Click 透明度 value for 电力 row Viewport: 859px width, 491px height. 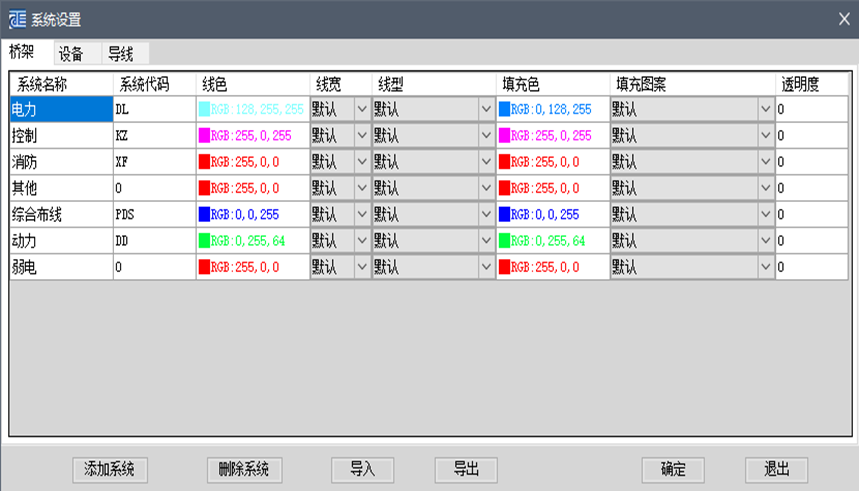click(812, 109)
